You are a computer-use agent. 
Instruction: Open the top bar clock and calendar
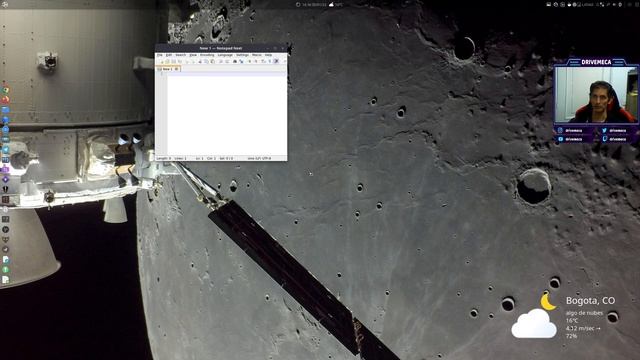[x=314, y=4]
